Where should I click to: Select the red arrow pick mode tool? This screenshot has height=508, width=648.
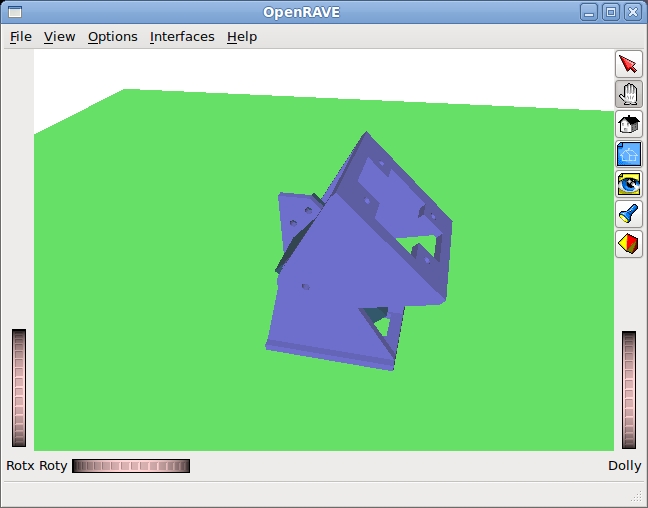[629, 64]
